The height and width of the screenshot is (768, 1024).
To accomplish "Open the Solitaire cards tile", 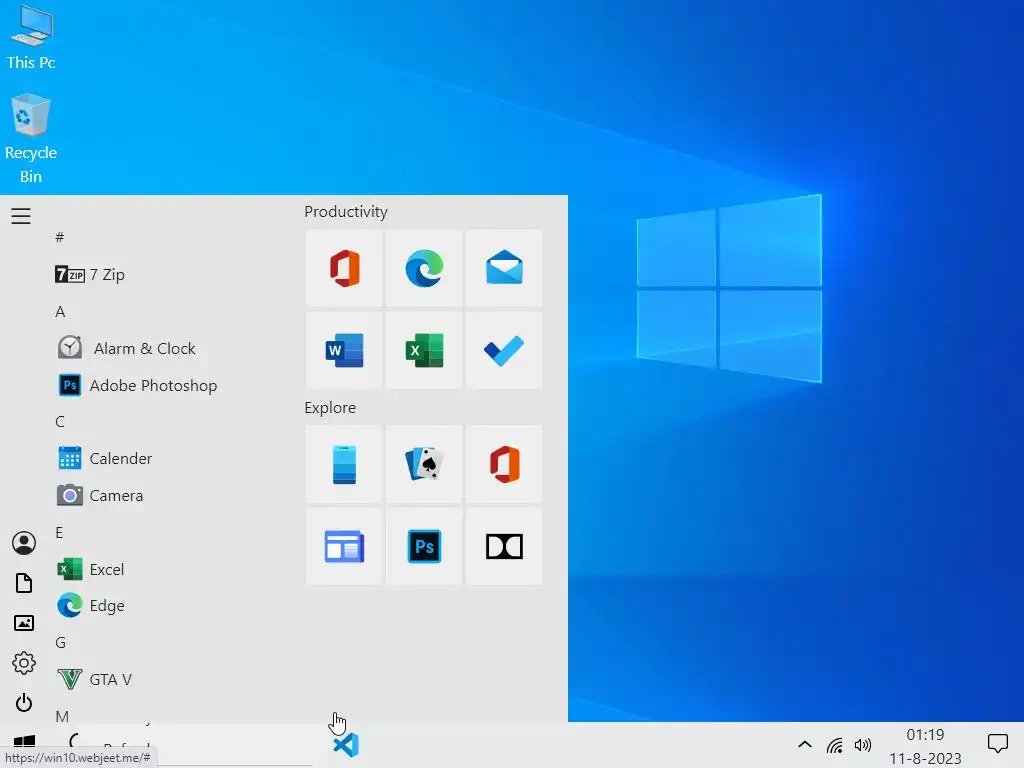I will [x=424, y=464].
